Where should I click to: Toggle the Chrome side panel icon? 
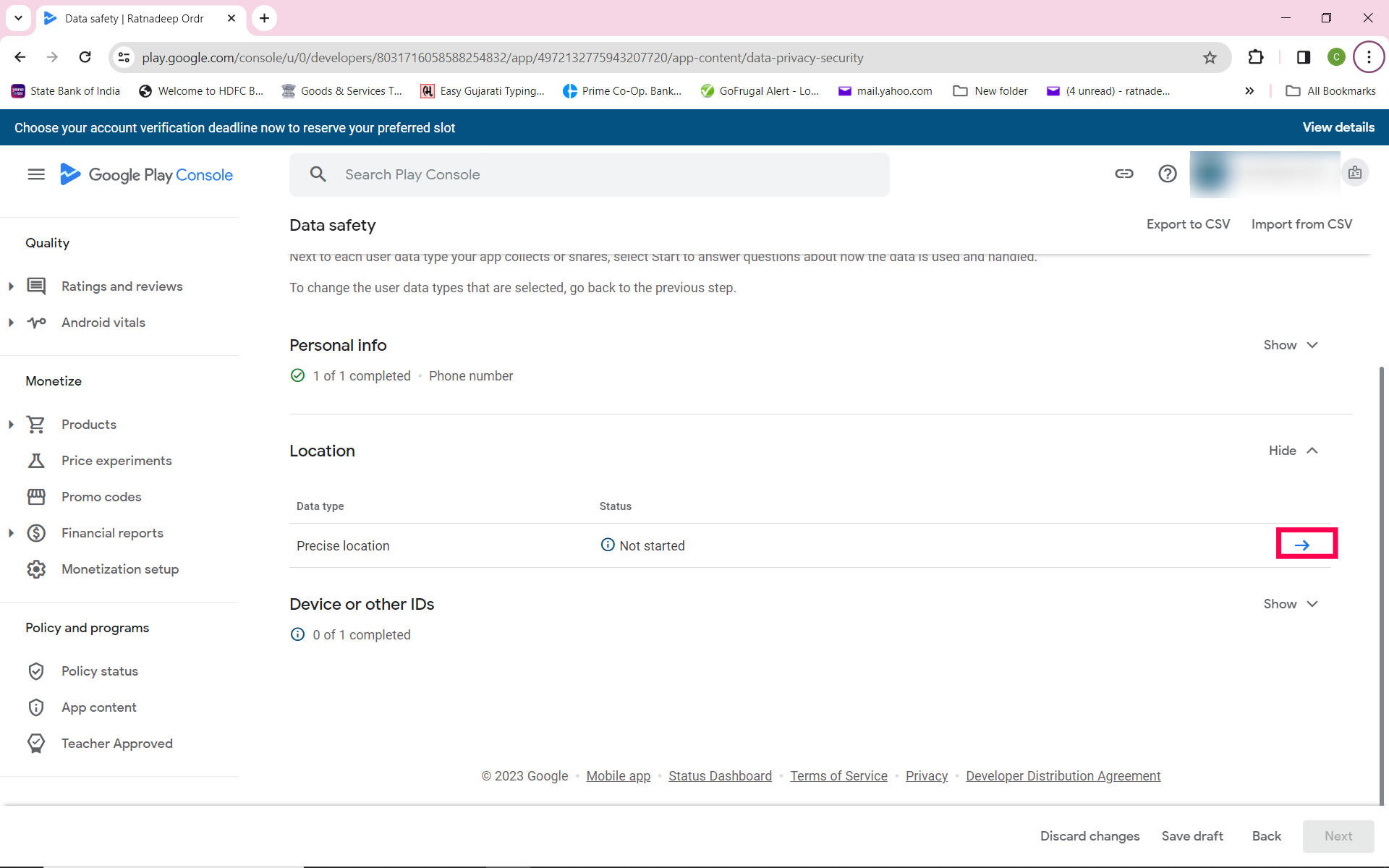(1303, 58)
